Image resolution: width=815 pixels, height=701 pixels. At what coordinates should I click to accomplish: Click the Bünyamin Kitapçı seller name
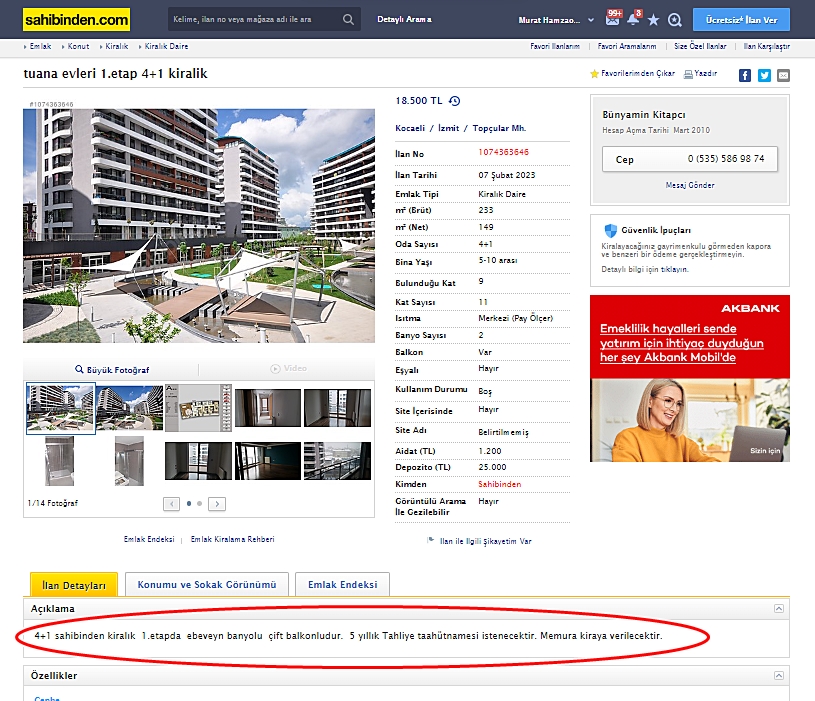(x=643, y=114)
